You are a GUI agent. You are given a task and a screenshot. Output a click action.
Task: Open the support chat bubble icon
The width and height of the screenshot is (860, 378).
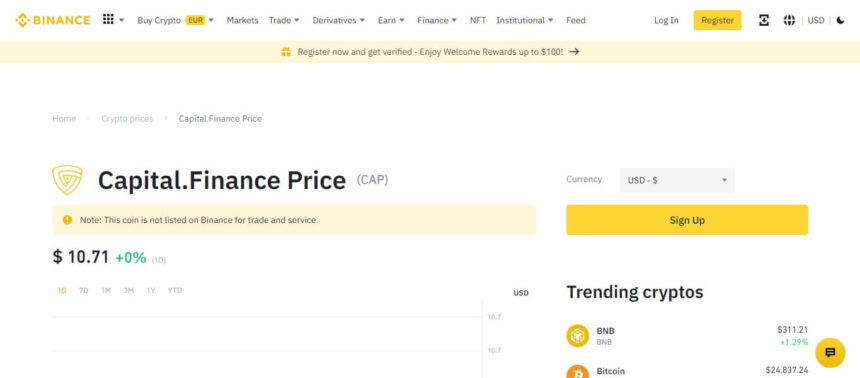830,352
